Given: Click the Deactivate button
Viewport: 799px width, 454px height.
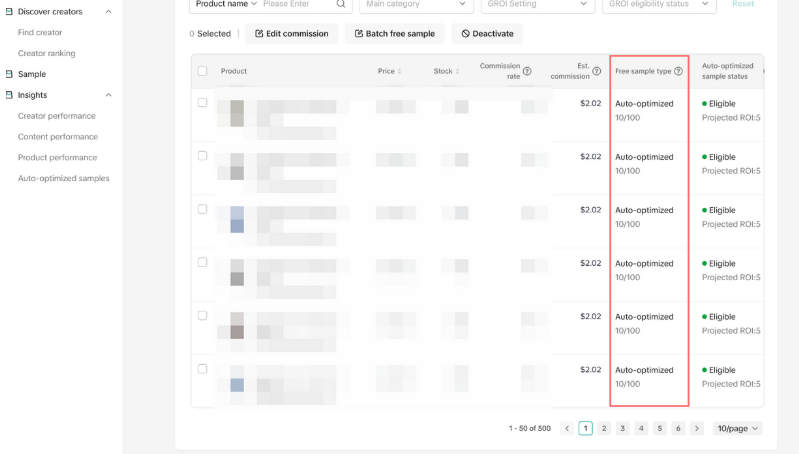Looking at the screenshot, I should (x=487, y=34).
